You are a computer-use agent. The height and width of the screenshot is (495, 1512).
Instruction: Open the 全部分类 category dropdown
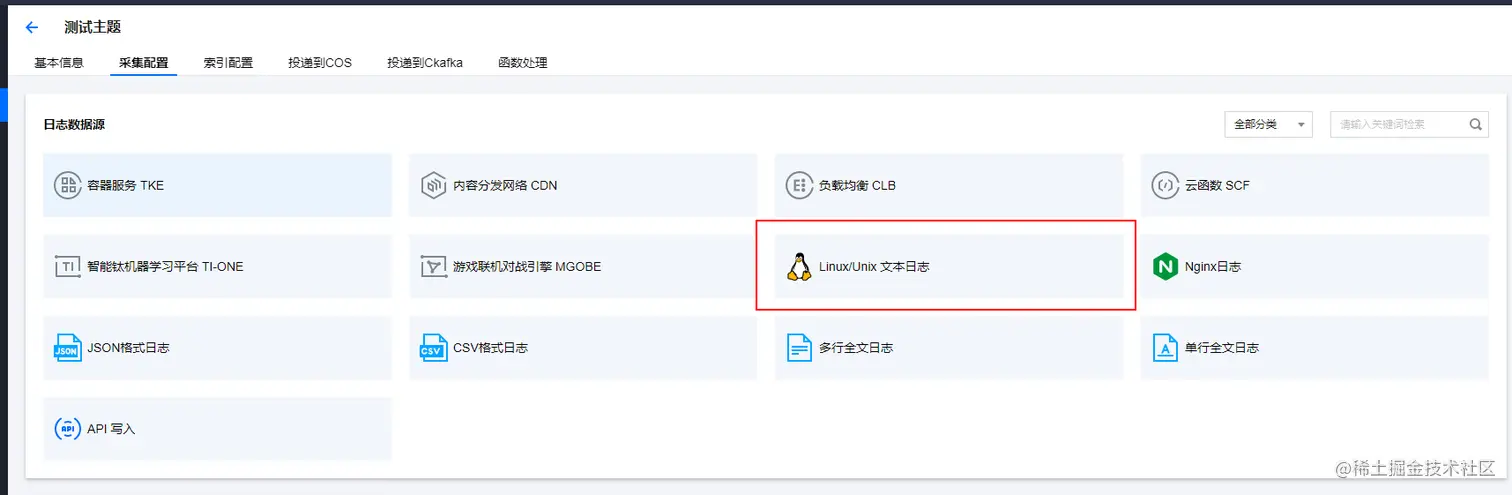(x=1268, y=125)
